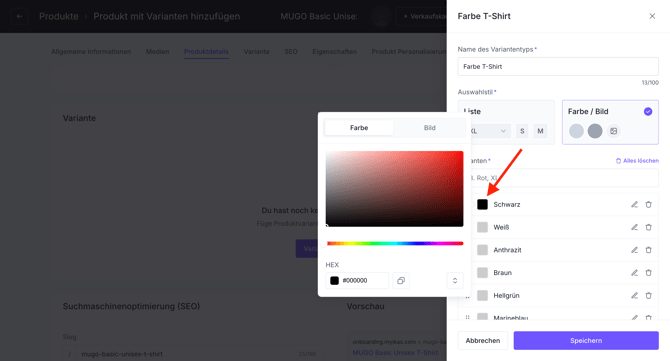
Task: Click the image icon in Farbe / Bild card
Action: point(614,131)
